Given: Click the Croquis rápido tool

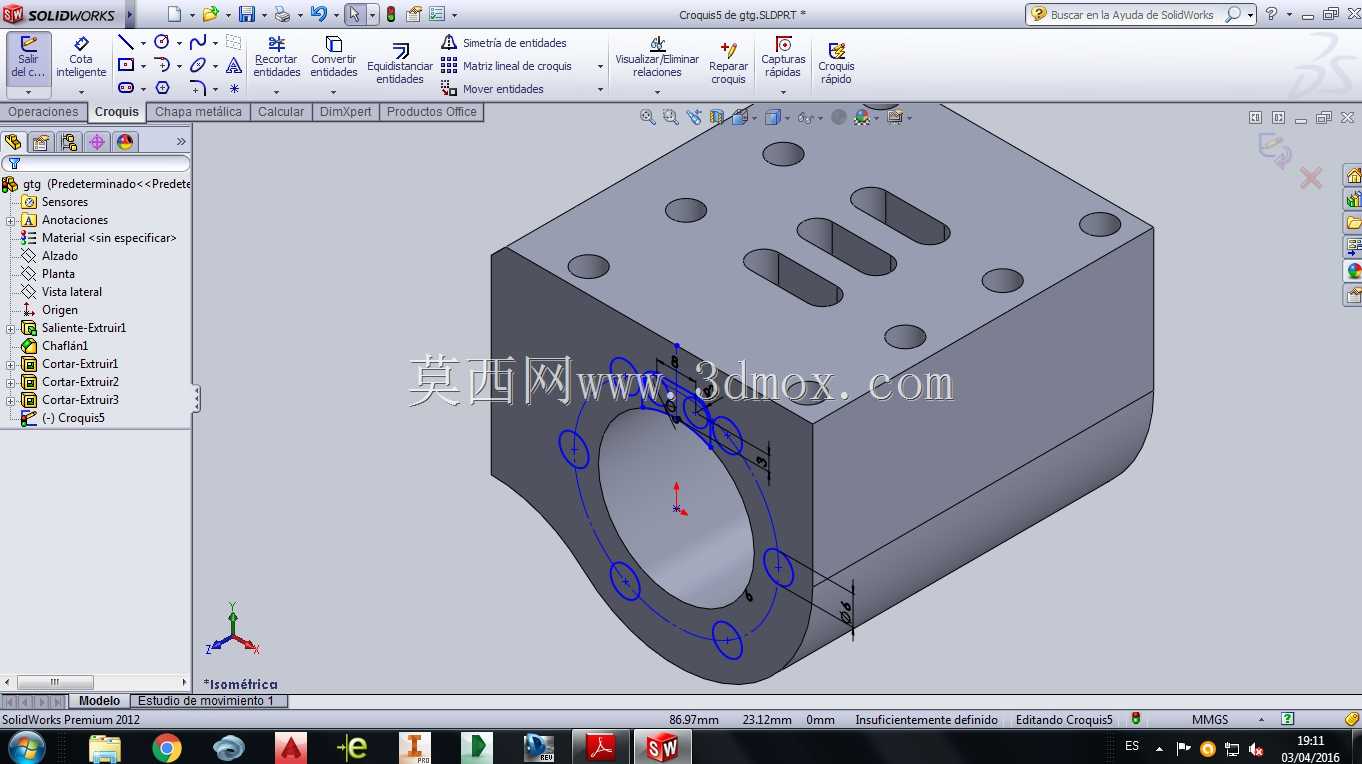Looking at the screenshot, I should click(836, 63).
